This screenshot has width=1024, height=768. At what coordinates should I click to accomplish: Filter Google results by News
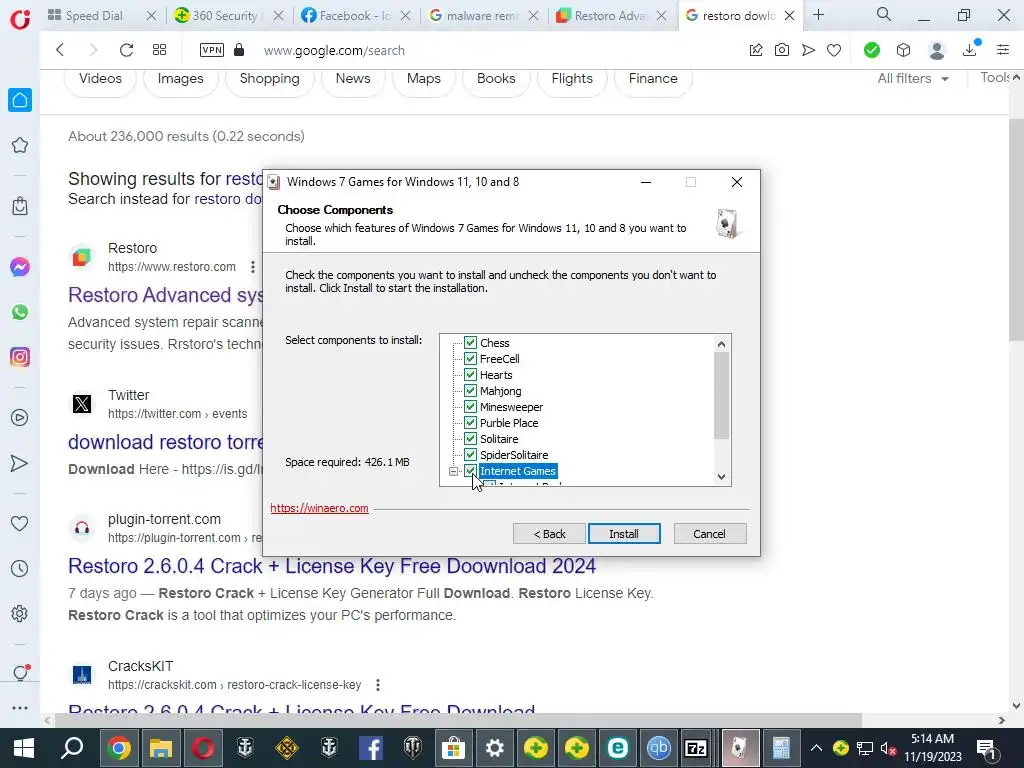[x=353, y=79]
